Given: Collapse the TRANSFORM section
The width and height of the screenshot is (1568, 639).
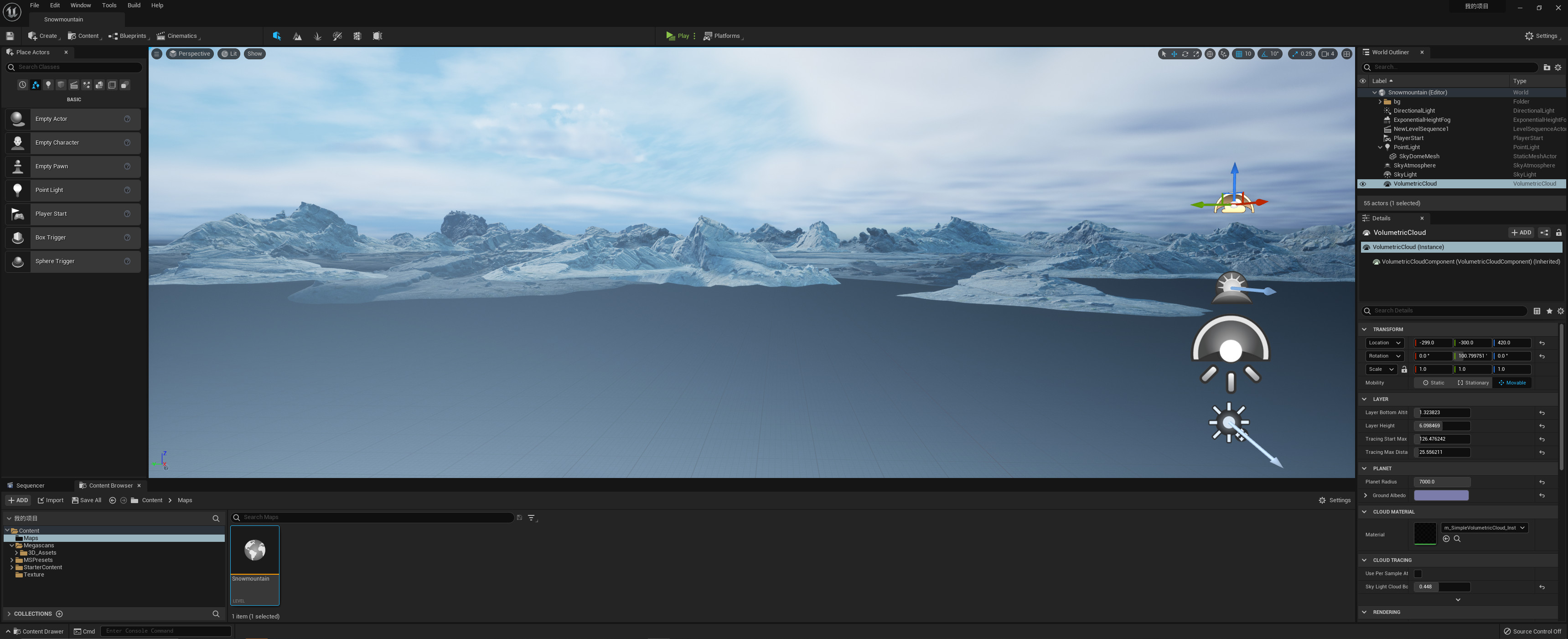Looking at the screenshot, I should click(1364, 329).
